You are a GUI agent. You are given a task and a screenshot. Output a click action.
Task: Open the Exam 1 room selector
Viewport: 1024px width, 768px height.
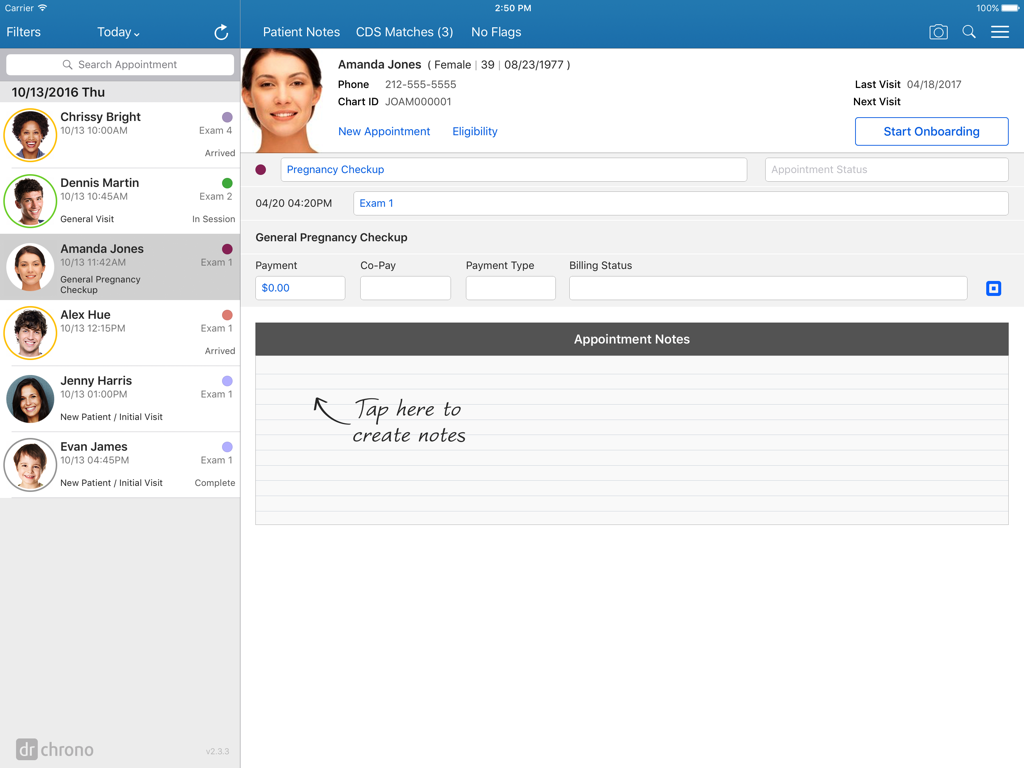pos(376,203)
